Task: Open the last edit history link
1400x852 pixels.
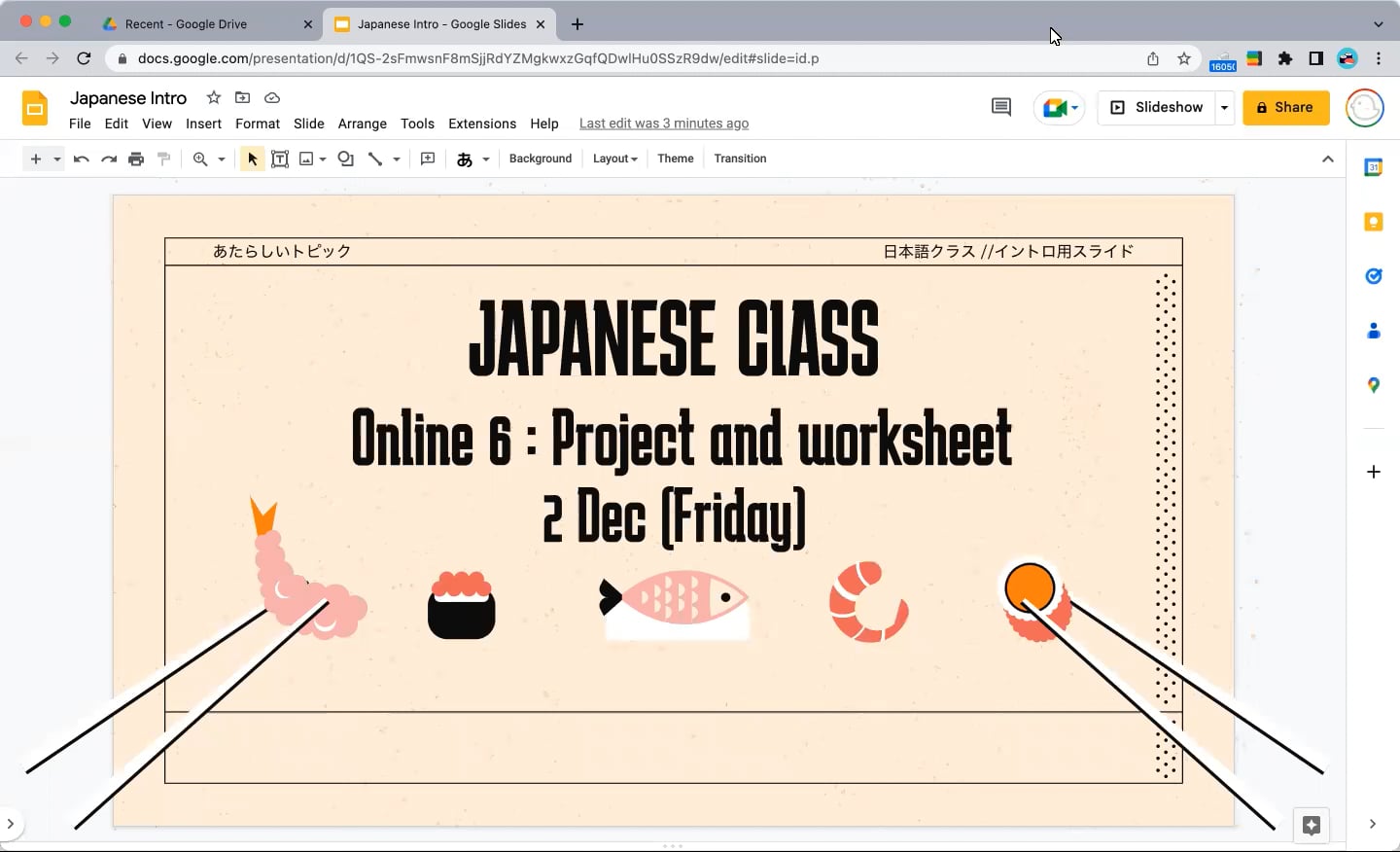Action: (663, 124)
